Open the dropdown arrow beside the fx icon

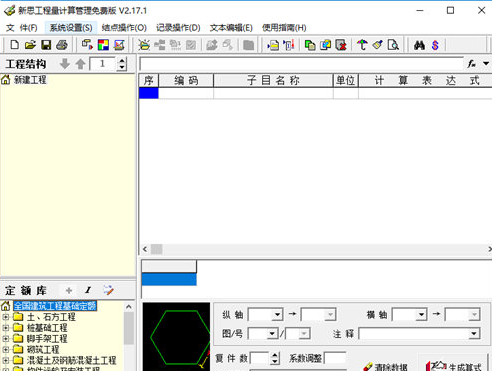pyautogui.click(x=486, y=63)
